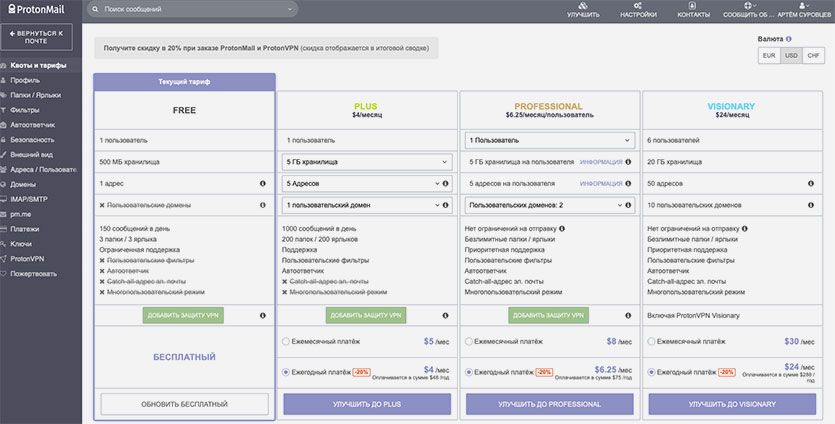This screenshot has width=835, height=424.
Task: Click info icon in FREE plan 1 адрес row
Action: tap(263, 184)
